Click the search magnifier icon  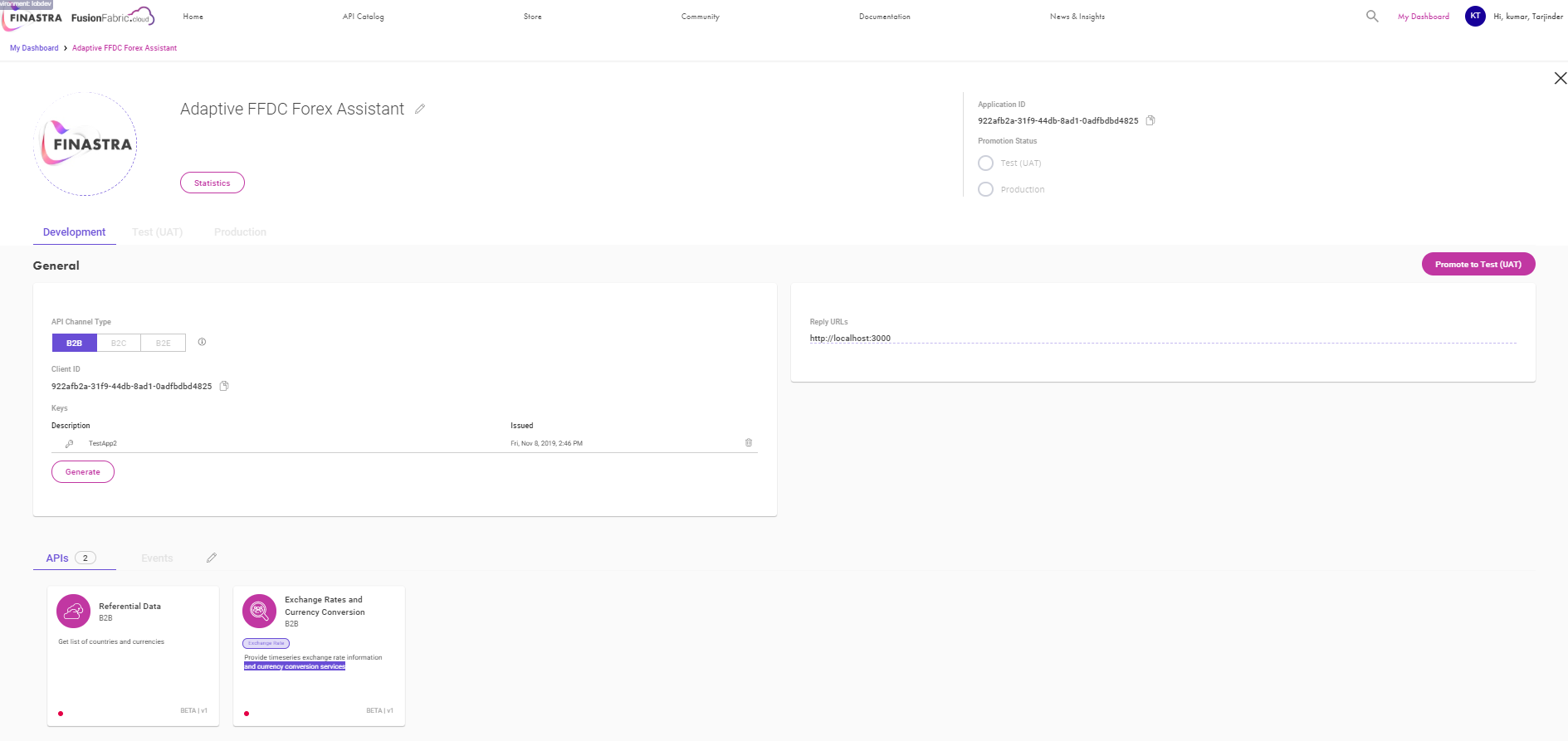click(x=1372, y=16)
